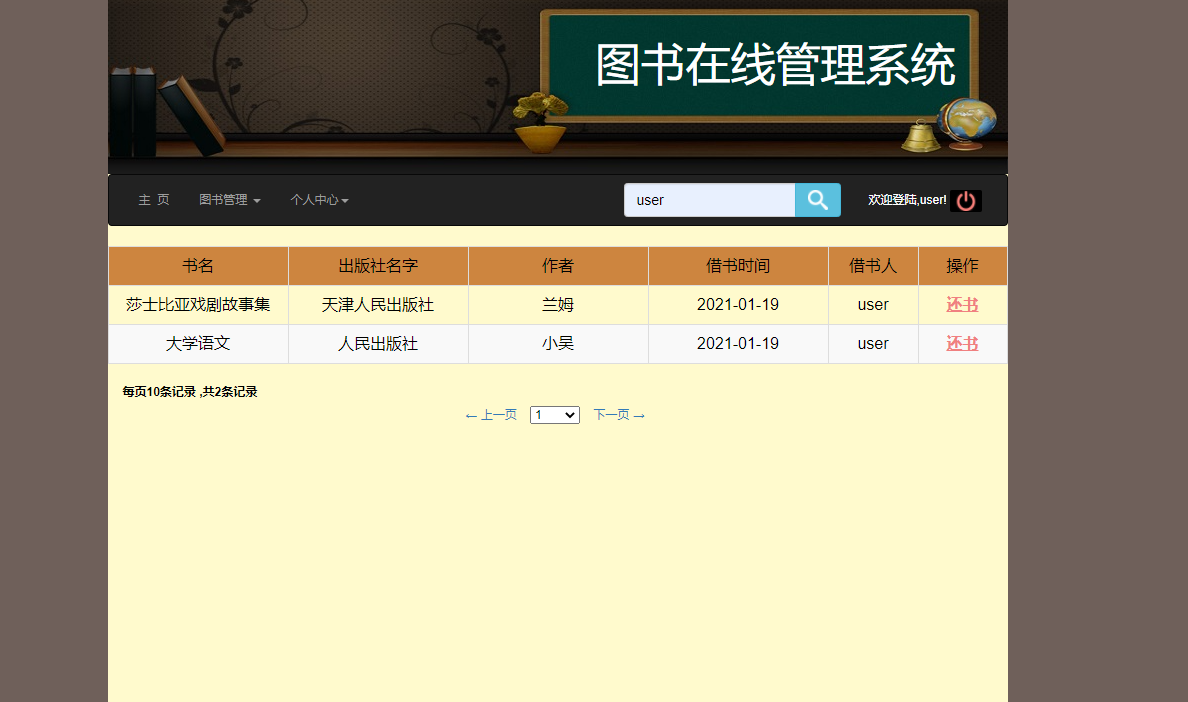Click the magnifying glass search icon
Viewport: 1188px width, 702px height.
pyautogui.click(x=817, y=200)
